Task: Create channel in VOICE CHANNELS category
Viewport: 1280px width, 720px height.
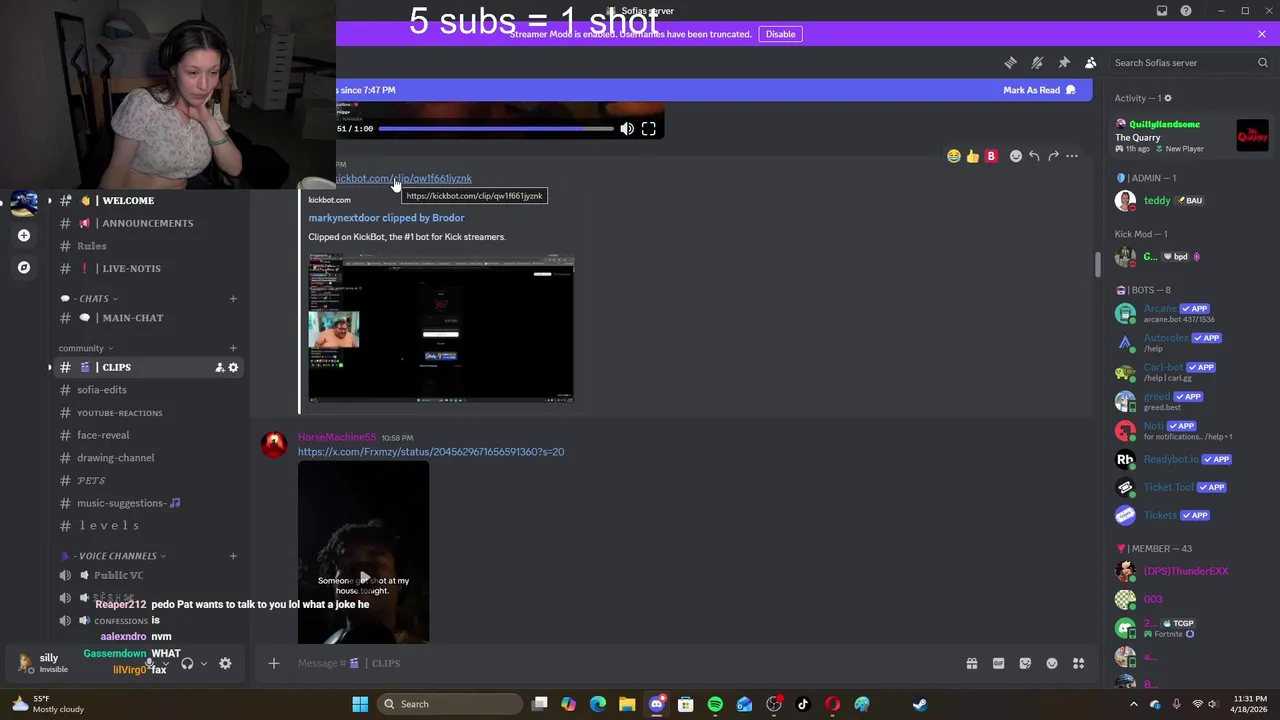Action: pos(233,556)
